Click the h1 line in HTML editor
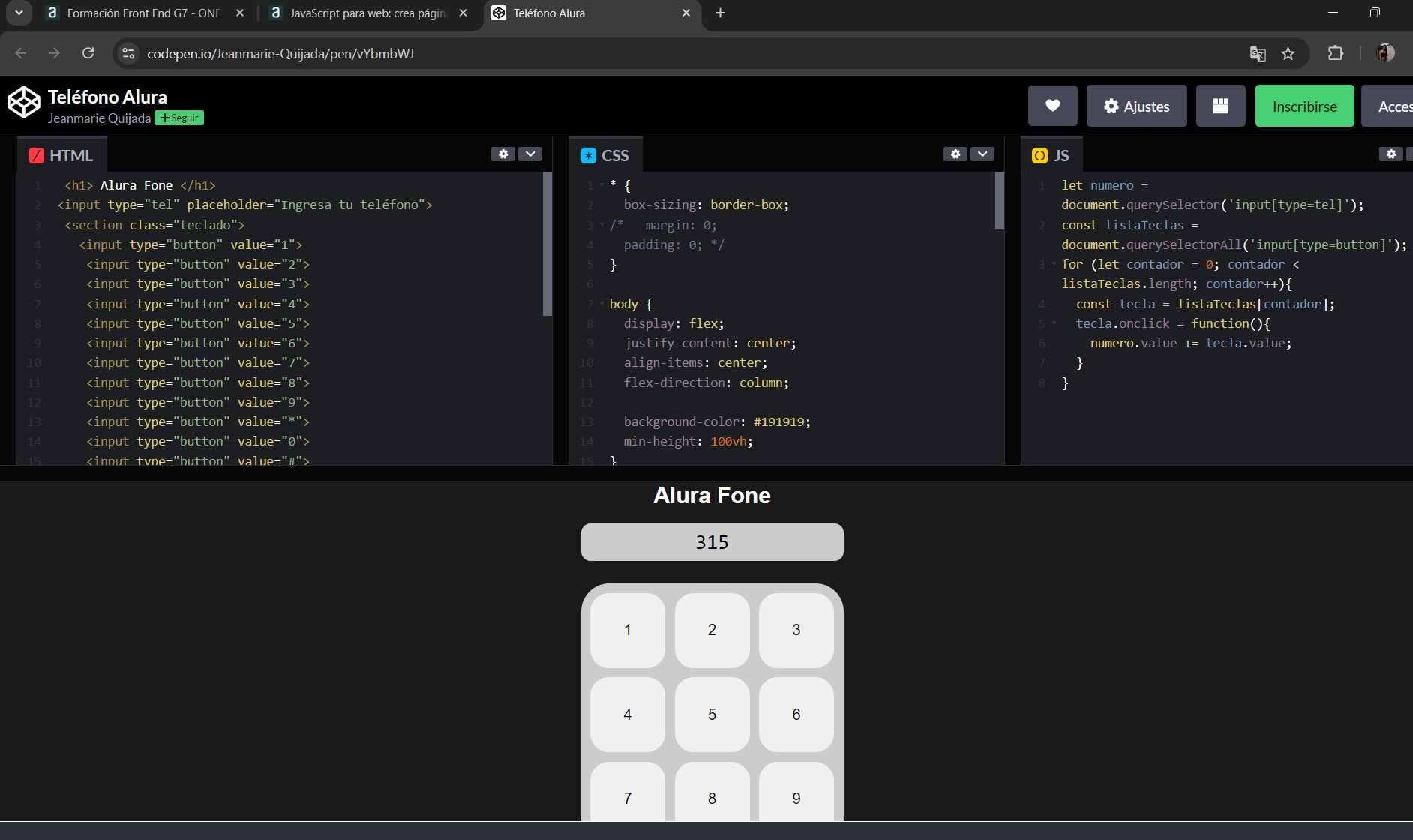 click(140, 185)
